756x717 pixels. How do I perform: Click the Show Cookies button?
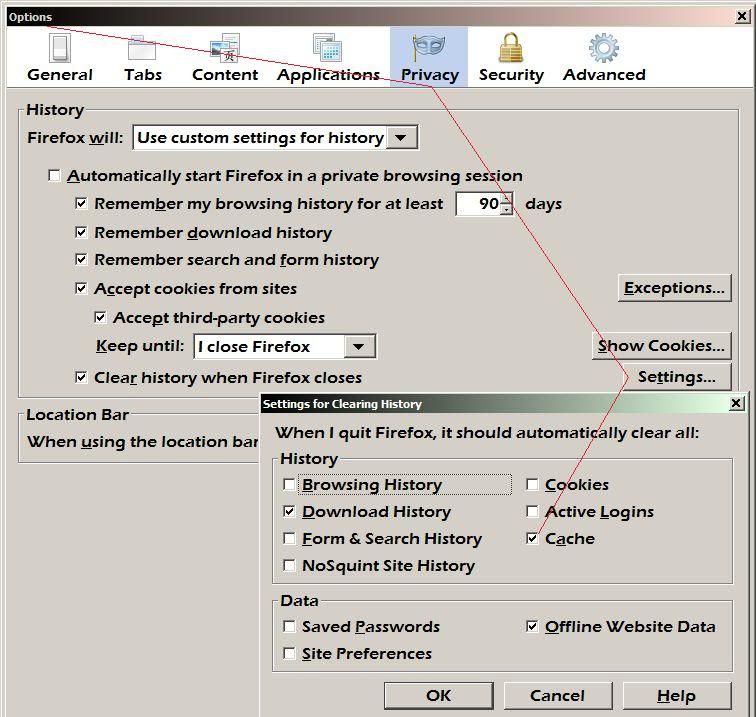662,345
